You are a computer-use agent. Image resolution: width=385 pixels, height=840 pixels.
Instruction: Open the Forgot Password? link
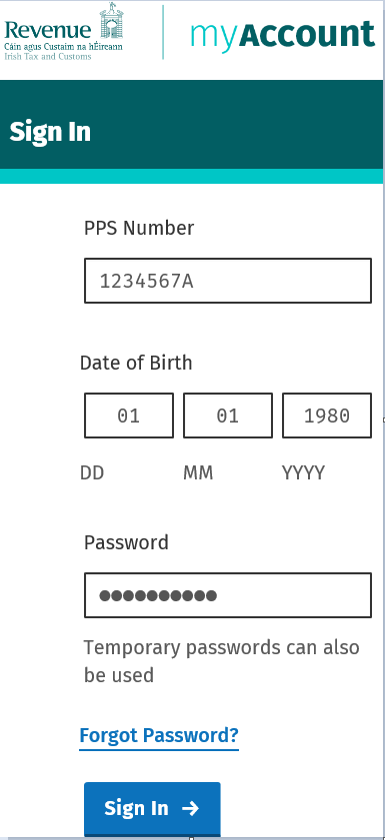(158, 735)
